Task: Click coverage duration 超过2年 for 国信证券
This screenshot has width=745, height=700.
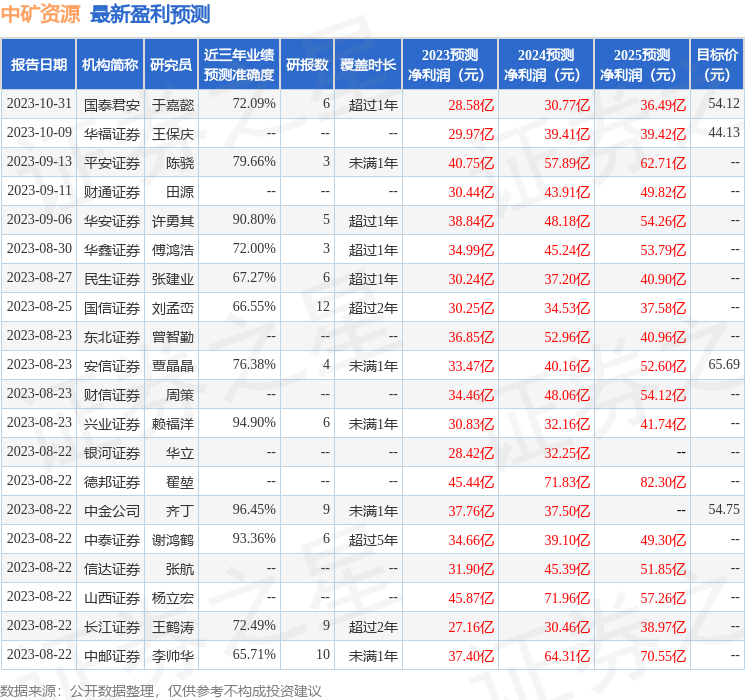Action: click(x=373, y=307)
